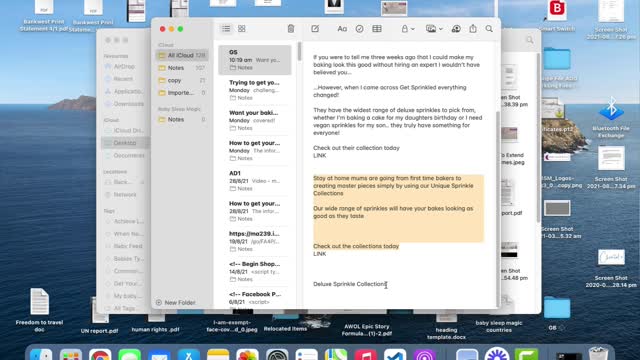Click the notes list scrollbar
Viewport: 640px width, 360px height.
tap(299, 51)
